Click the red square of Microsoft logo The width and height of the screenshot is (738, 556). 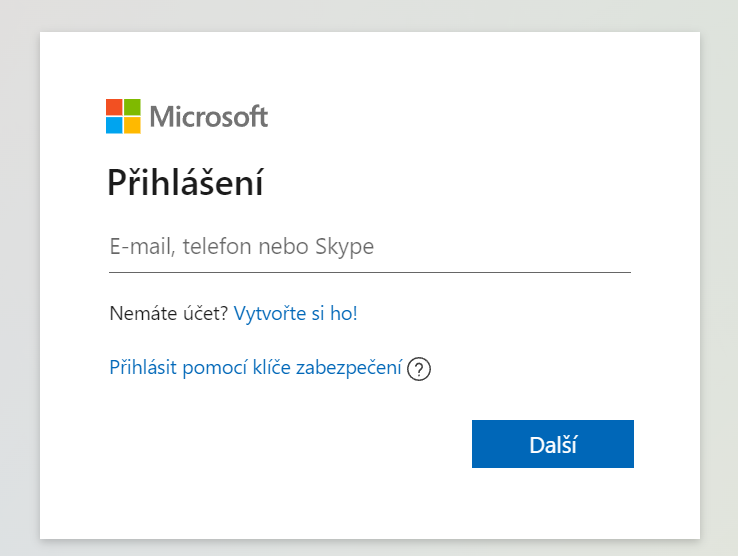coord(114,107)
